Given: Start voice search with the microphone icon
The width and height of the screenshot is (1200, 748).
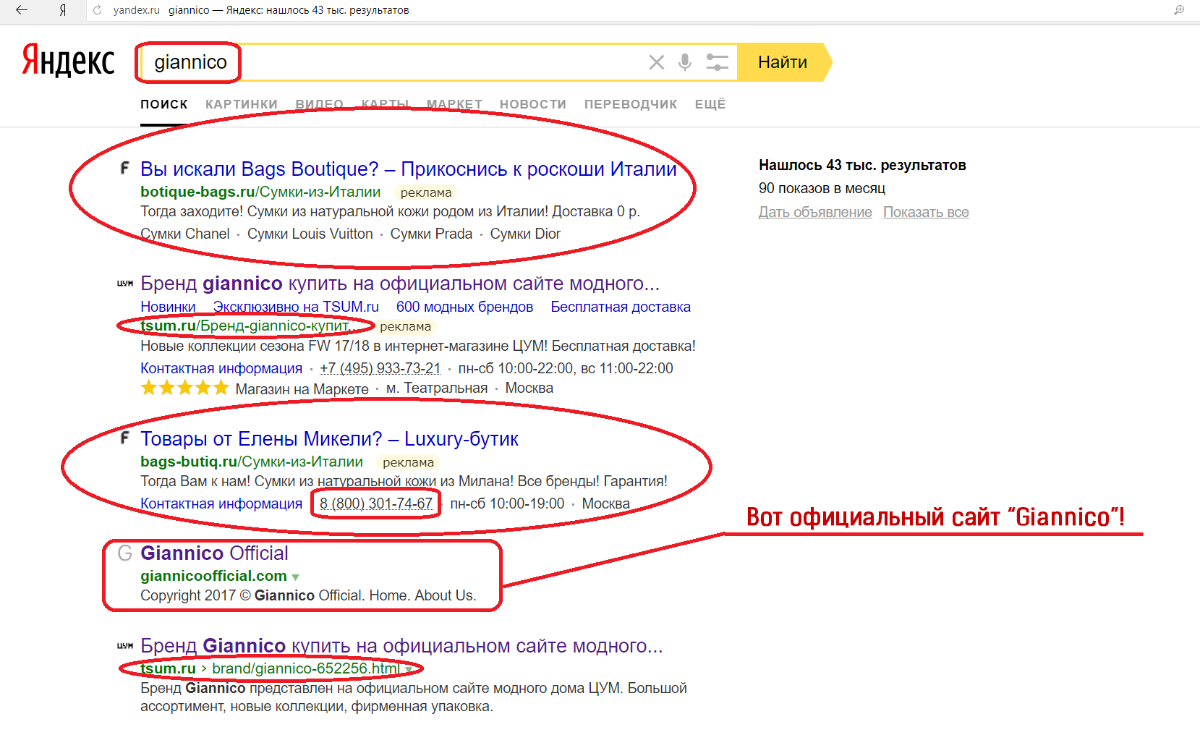Looking at the screenshot, I should pos(685,62).
